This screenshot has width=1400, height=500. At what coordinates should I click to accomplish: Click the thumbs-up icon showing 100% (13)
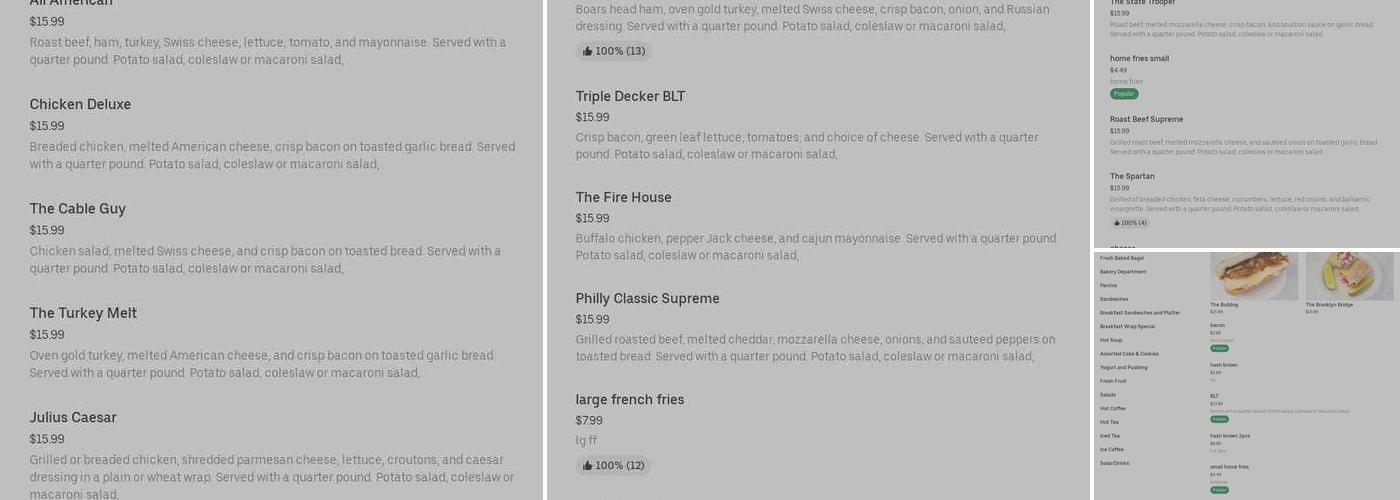(x=588, y=51)
